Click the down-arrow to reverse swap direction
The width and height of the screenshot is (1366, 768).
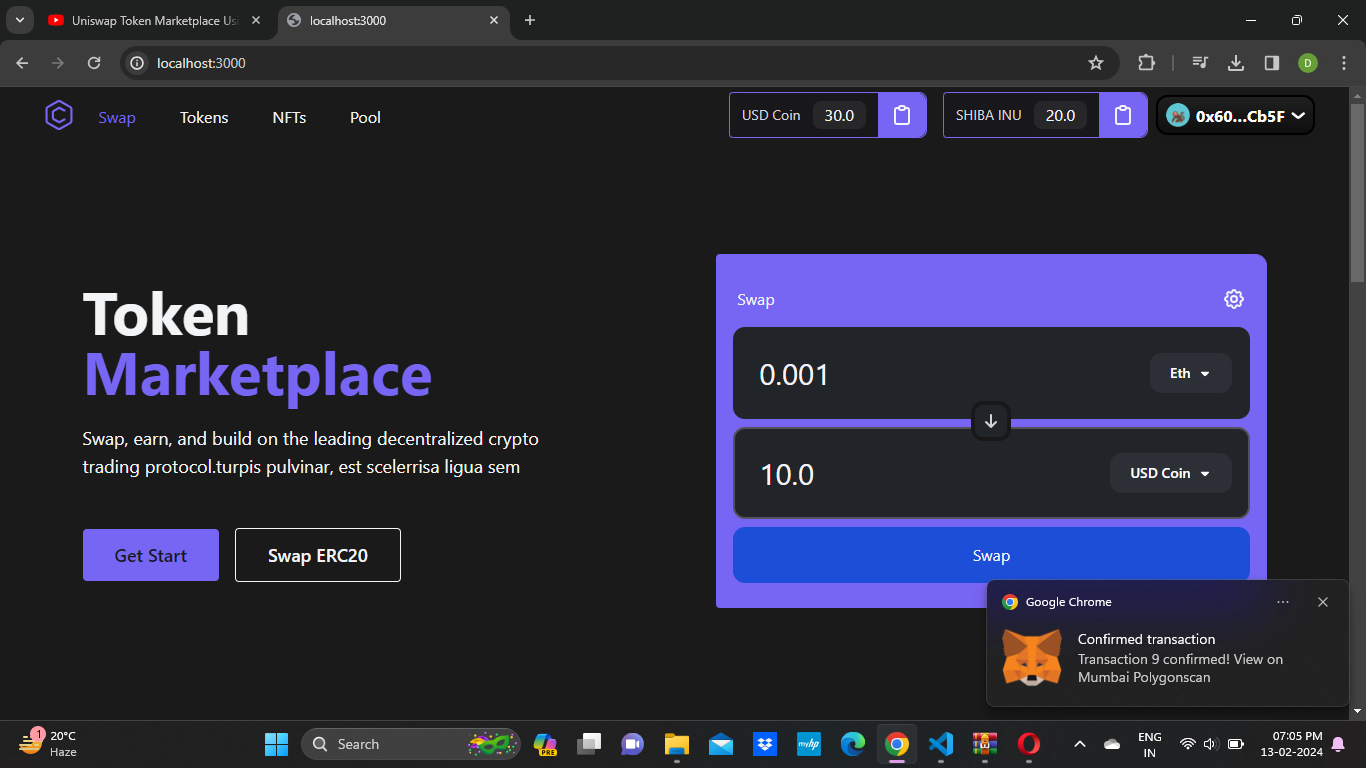pyautogui.click(x=991, y=421)
